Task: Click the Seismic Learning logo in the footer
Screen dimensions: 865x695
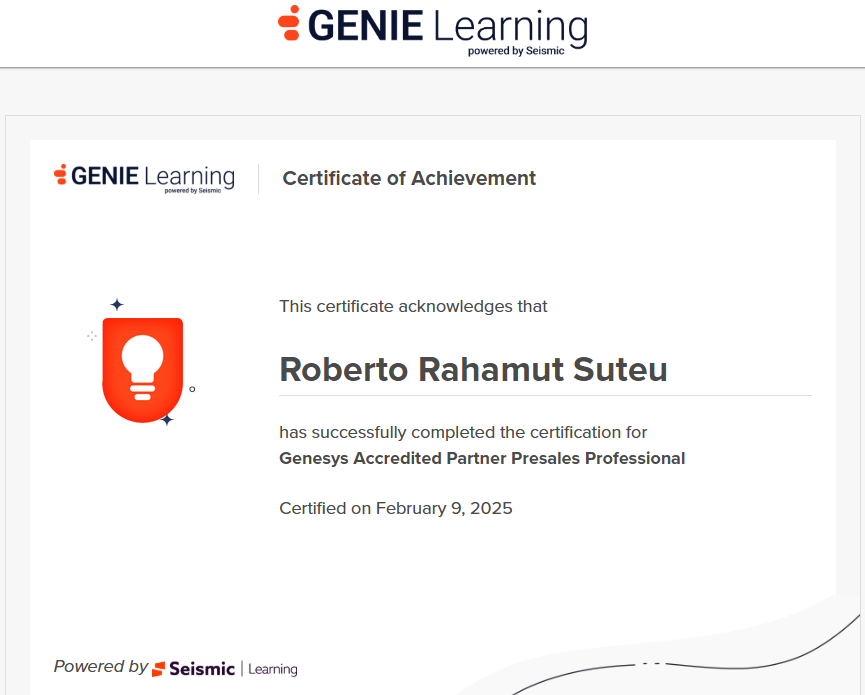Action: pyautogui.click(x=225, y=669)
